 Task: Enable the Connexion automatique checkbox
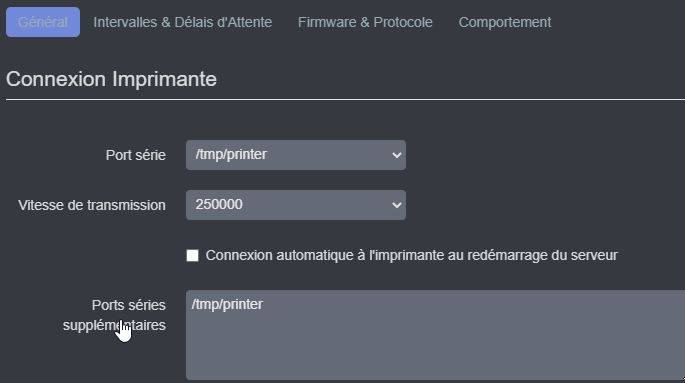pyautogui.click(x=193, y=255)
